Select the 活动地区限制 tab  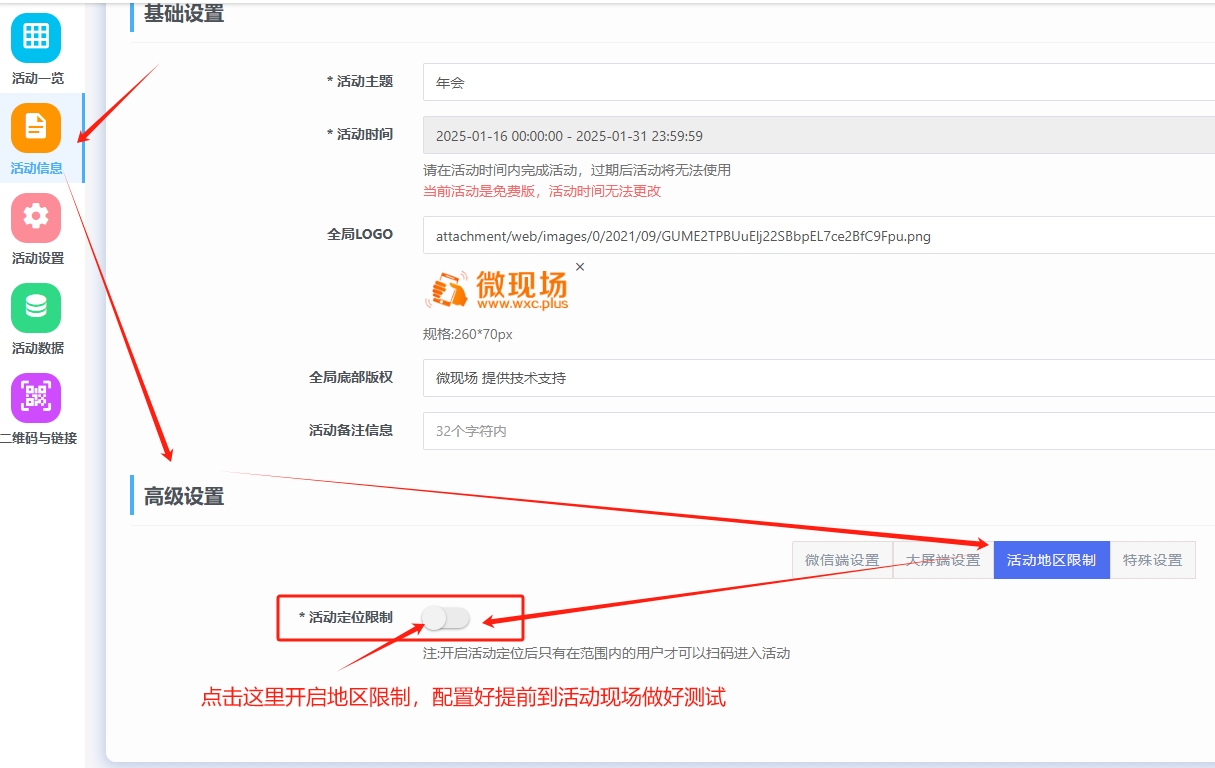coord(1051,559)
